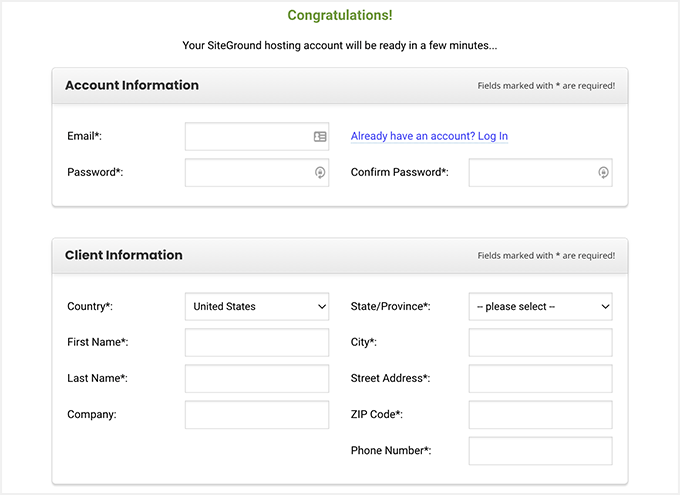Screen dimensions: 680x495
Task: Click the 'Email*:' field label
Action: [x=84, y=137]
